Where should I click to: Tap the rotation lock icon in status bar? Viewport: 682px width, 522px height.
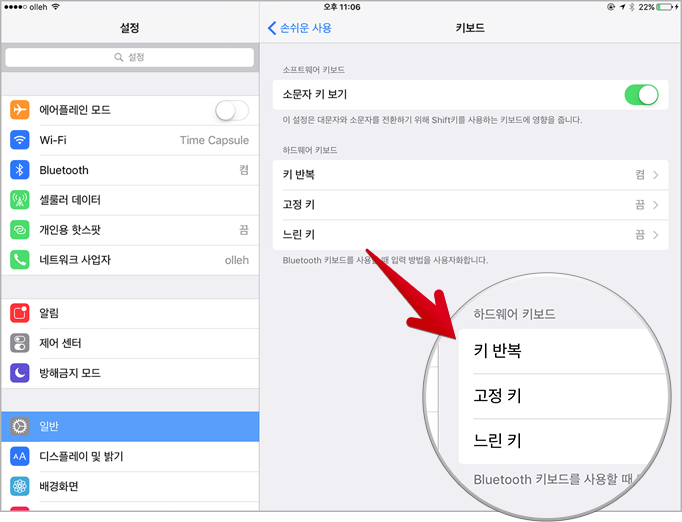[x=611, y=7]
